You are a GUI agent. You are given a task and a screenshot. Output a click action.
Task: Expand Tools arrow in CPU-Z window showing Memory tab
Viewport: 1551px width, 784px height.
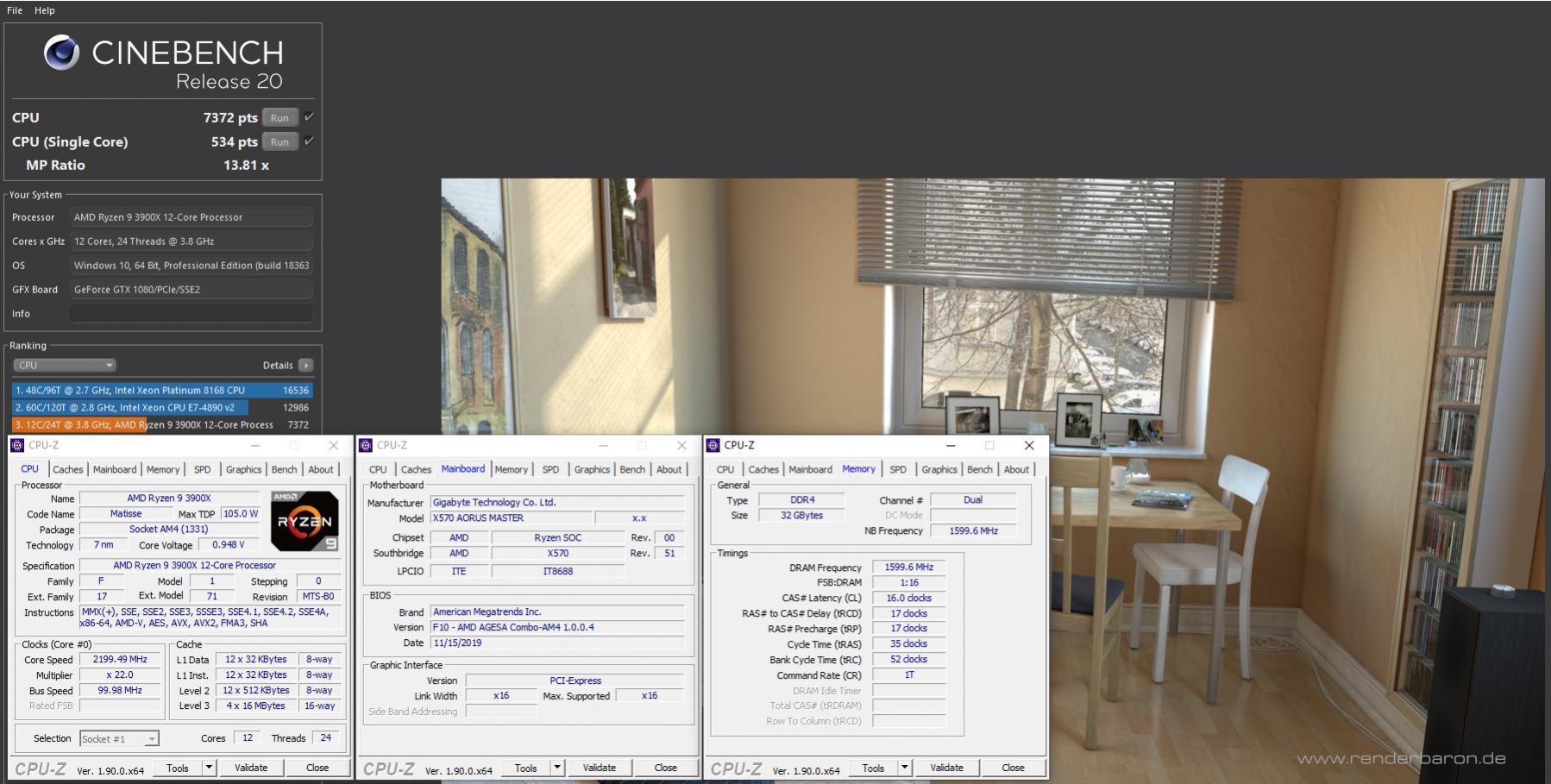(904, 768)
